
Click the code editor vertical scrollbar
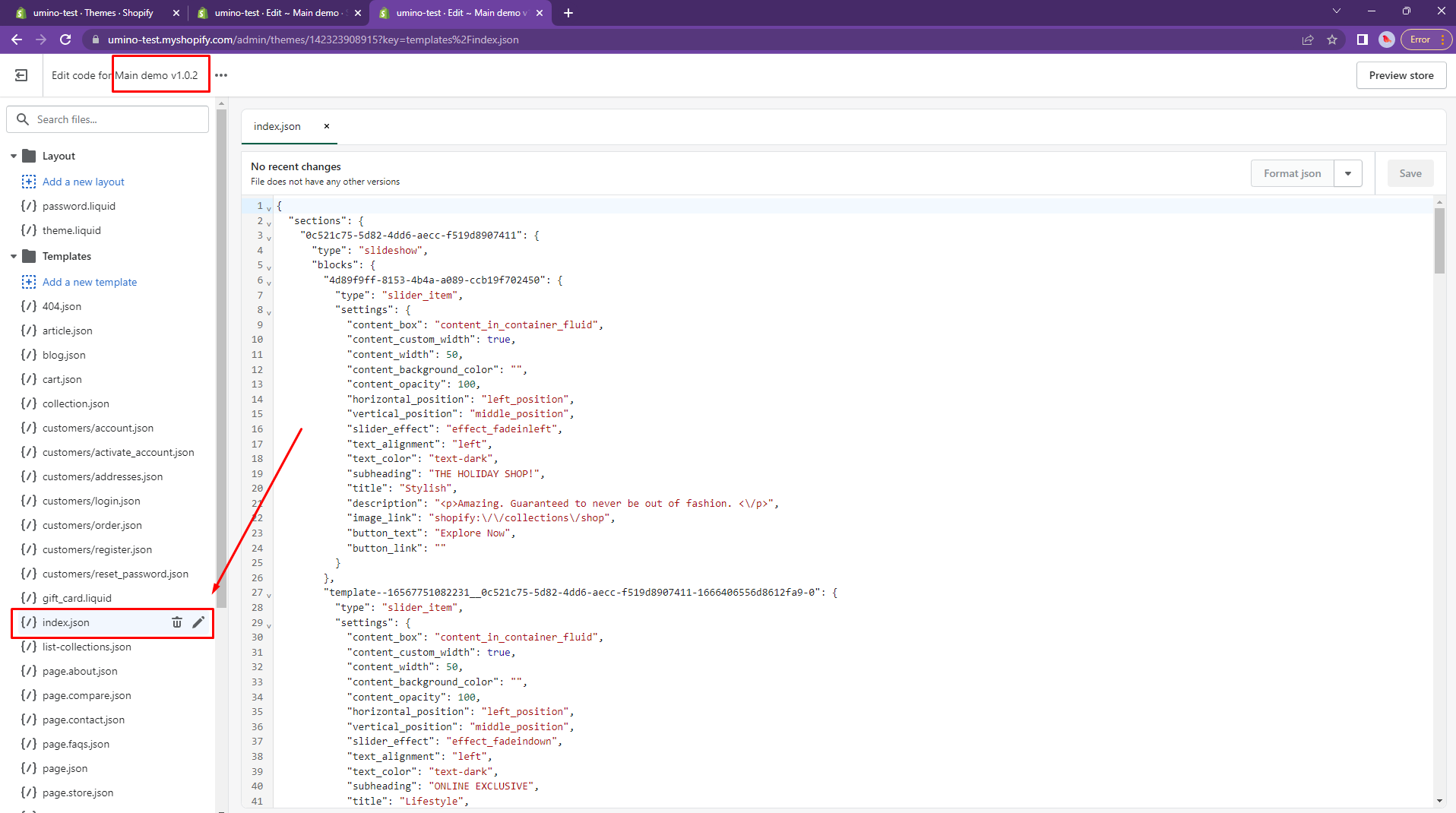point(1439,242)
